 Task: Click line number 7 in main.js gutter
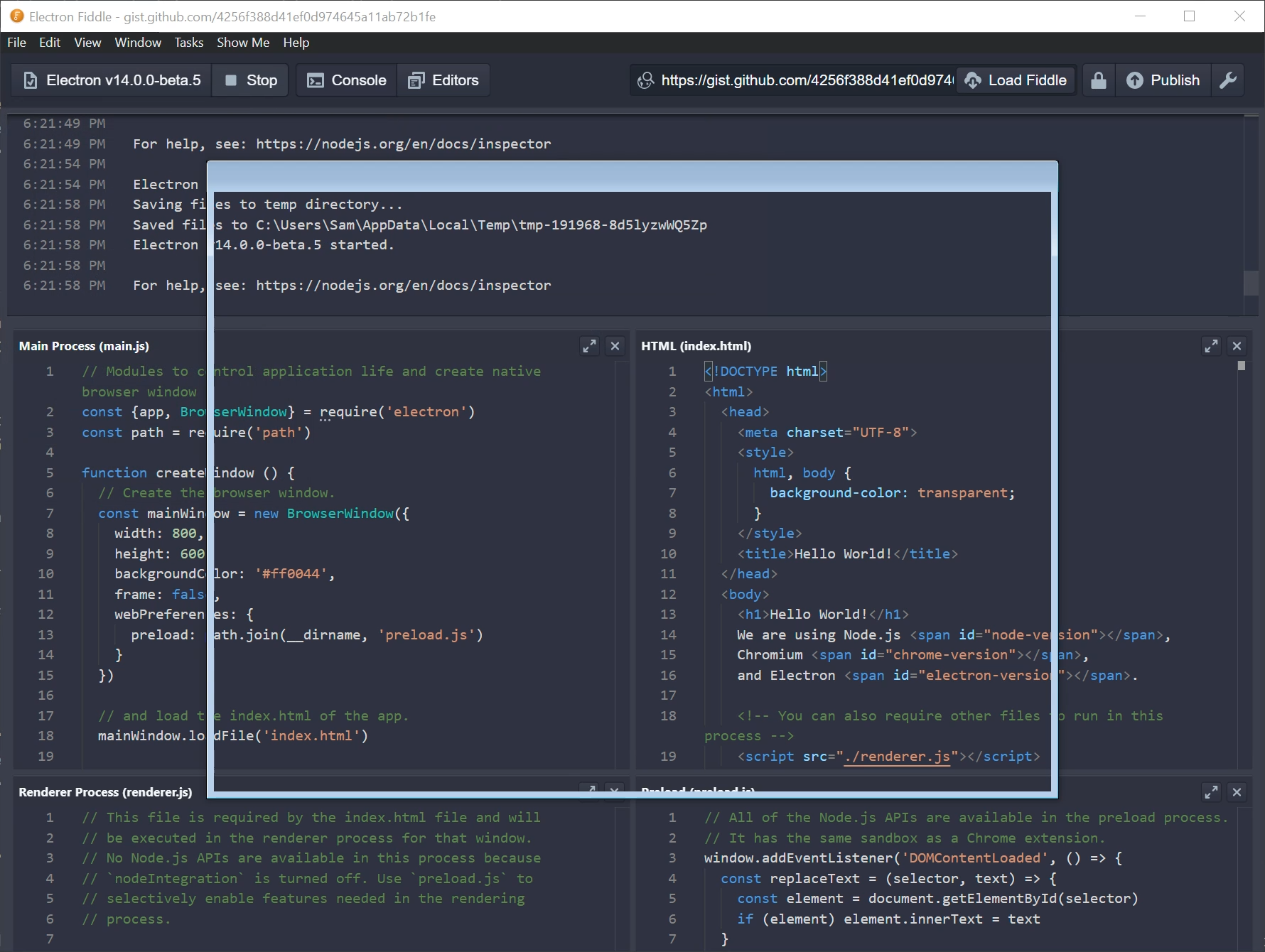[50, 513]
